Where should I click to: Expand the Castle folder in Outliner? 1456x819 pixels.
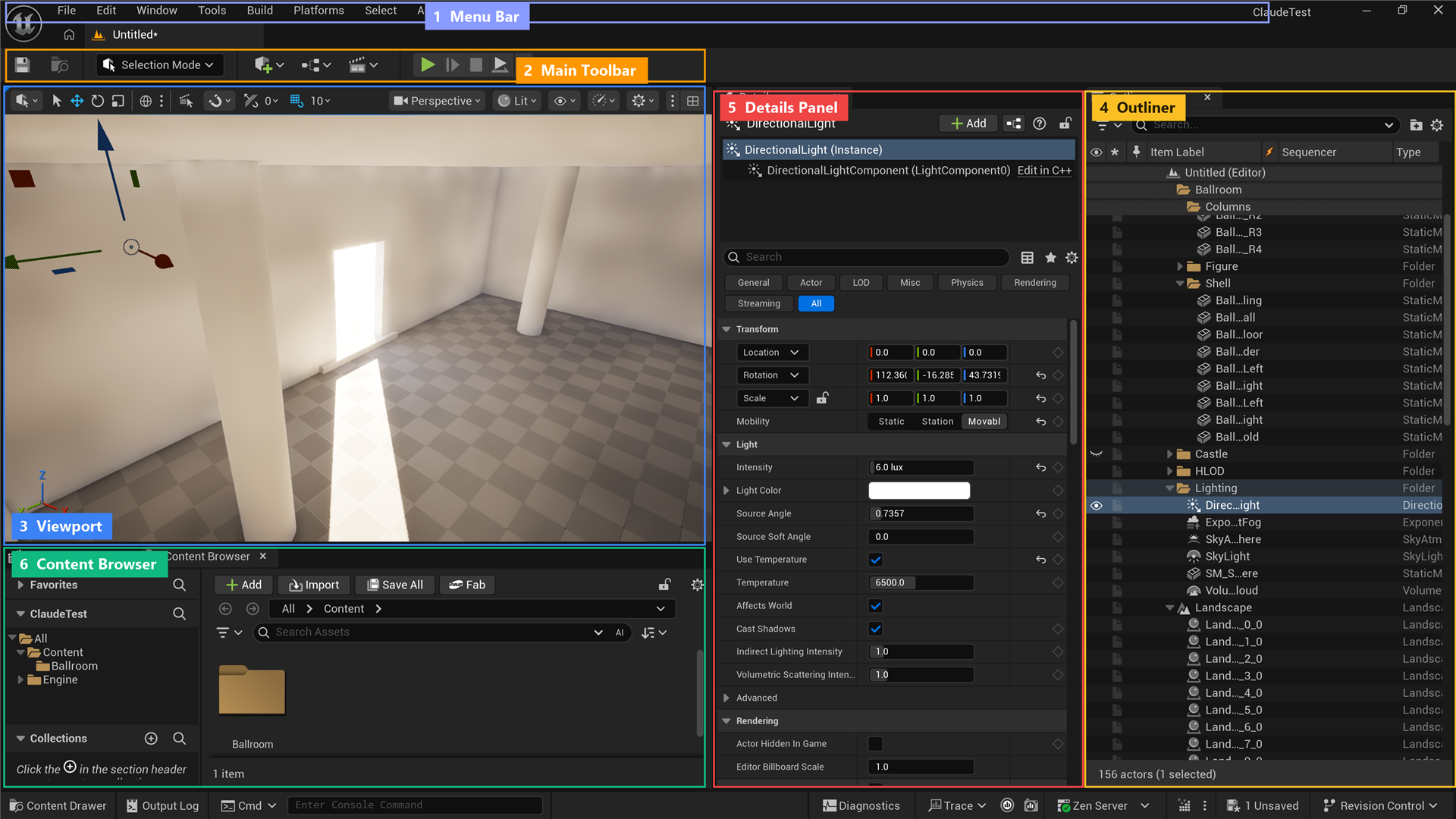pyautogui.click(x=1170, y=454)
